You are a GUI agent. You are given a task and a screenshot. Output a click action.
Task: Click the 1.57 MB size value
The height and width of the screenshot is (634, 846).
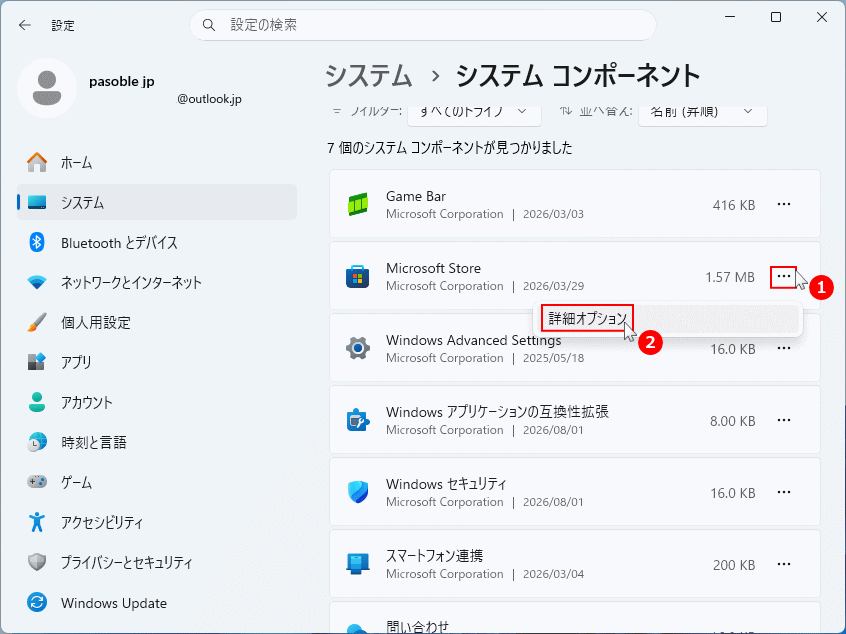(x=729, y=277)
